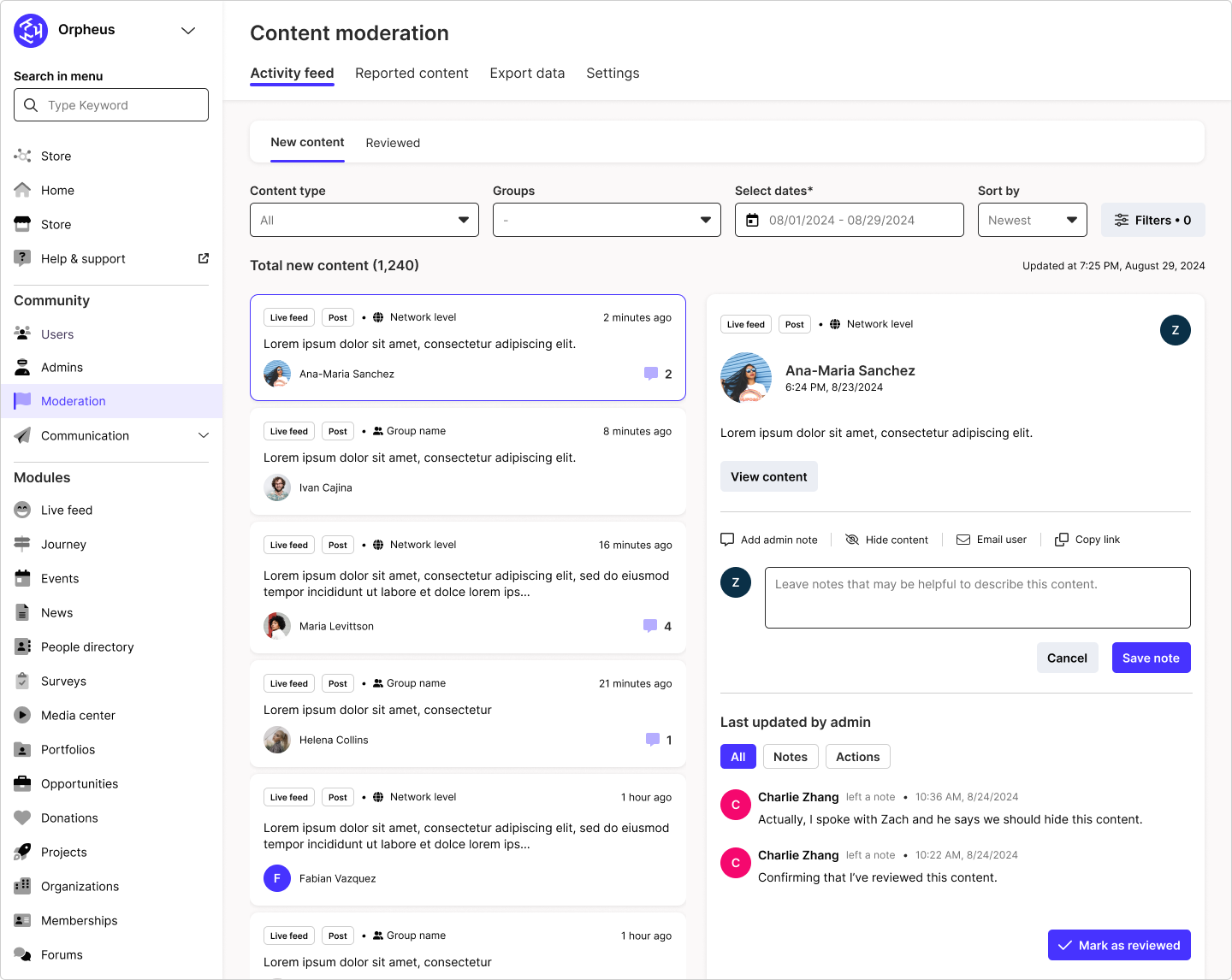Filter admin updates by Notes
Viewport: 1232px width, 980px height.
791,757
